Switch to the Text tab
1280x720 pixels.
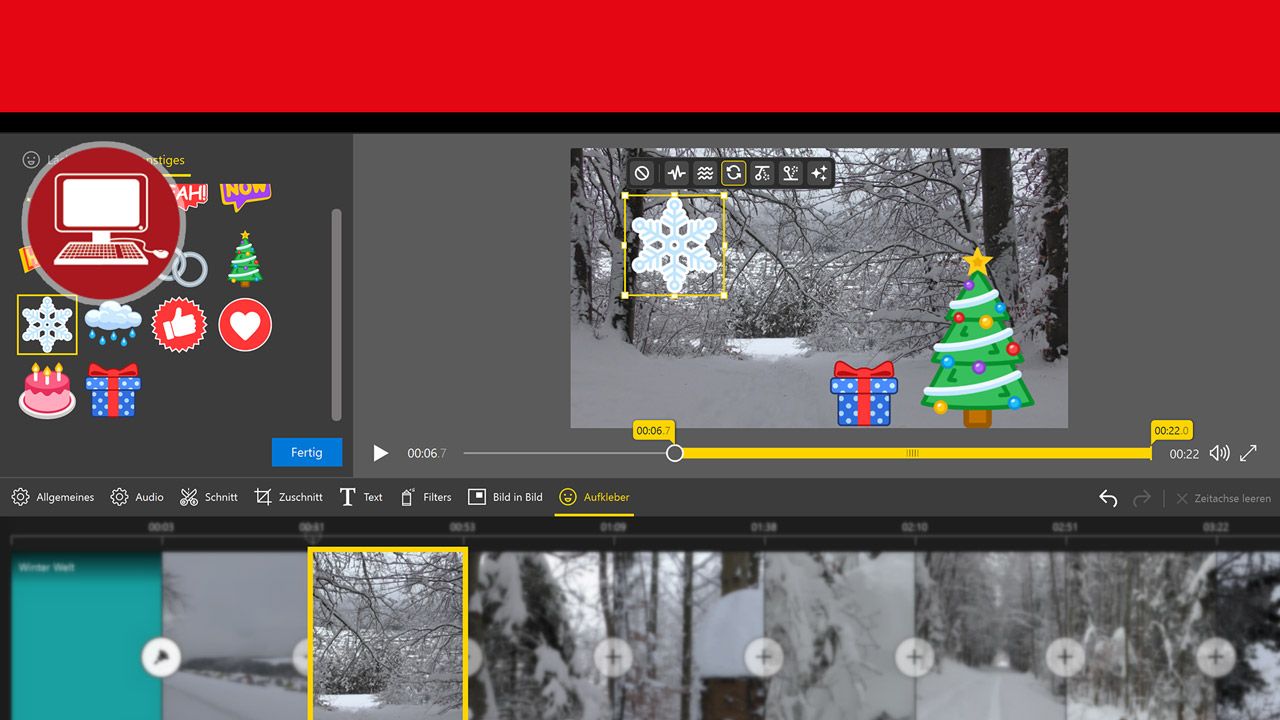tap(360, 497)
